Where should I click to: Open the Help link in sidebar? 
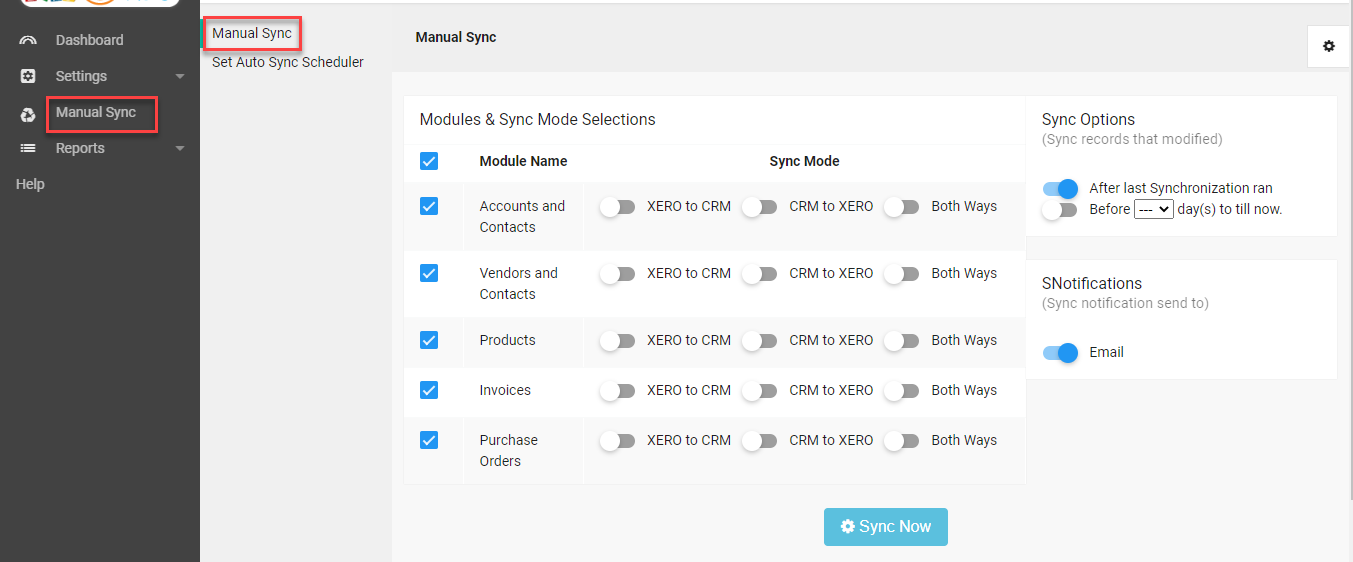[30, 184]
